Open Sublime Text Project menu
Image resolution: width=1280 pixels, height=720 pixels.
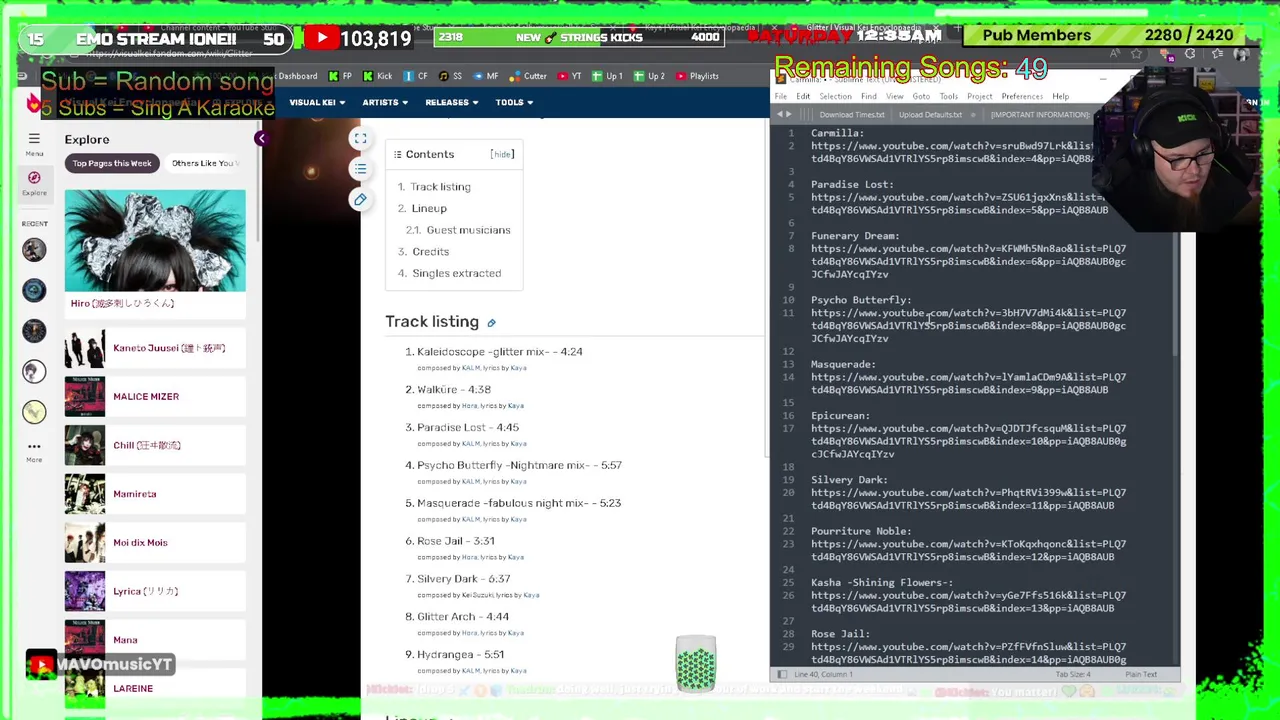pos(979,97)
